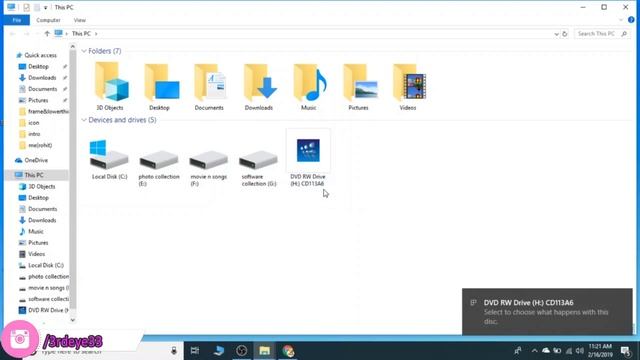Click the Up arrow navigation button
The image size is (640, 360).
[x=47, y=33]
